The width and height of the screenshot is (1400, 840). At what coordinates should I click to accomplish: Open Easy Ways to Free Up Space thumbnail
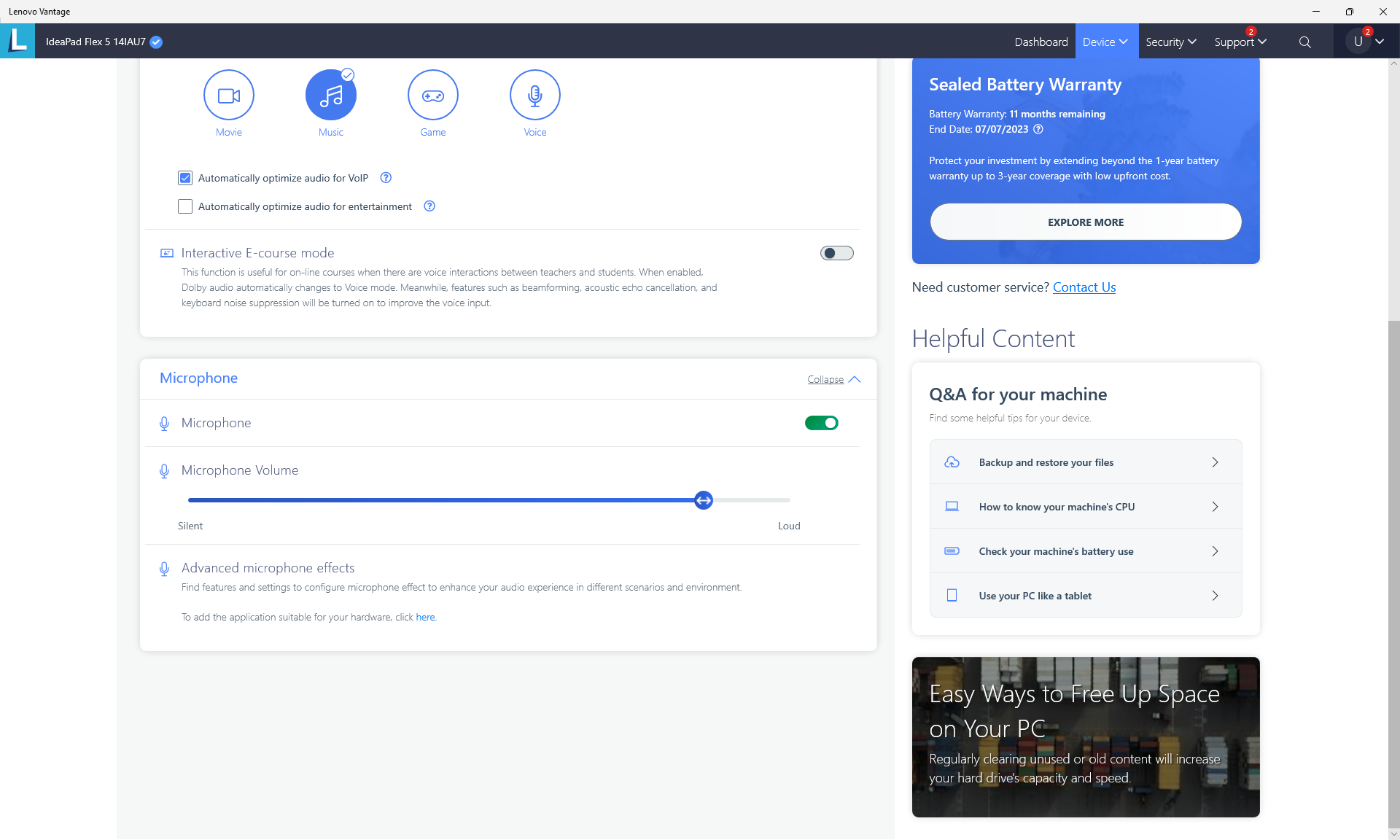[1086, 737]
